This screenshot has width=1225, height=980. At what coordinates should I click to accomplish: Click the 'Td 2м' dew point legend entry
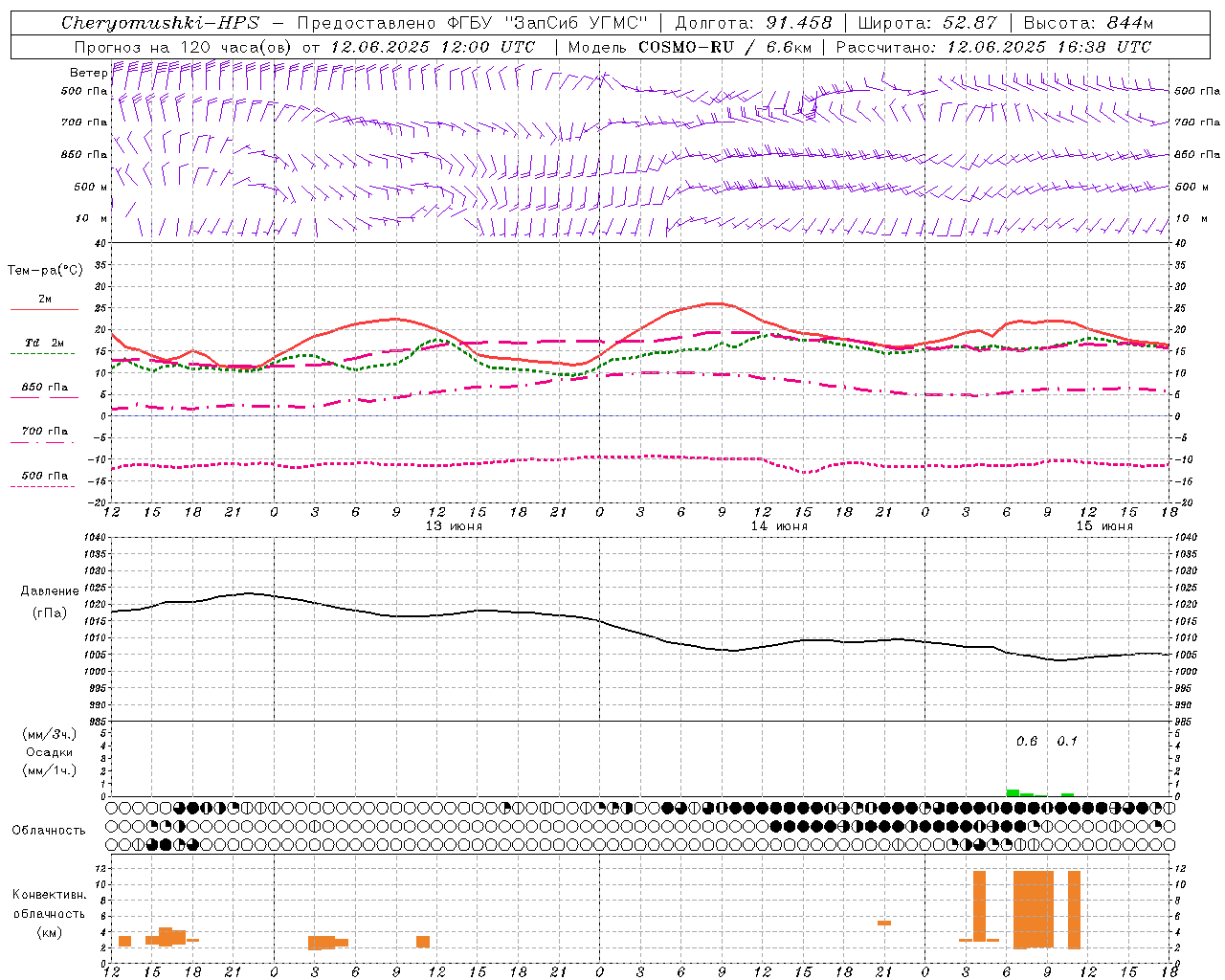[x=45, y=343]
